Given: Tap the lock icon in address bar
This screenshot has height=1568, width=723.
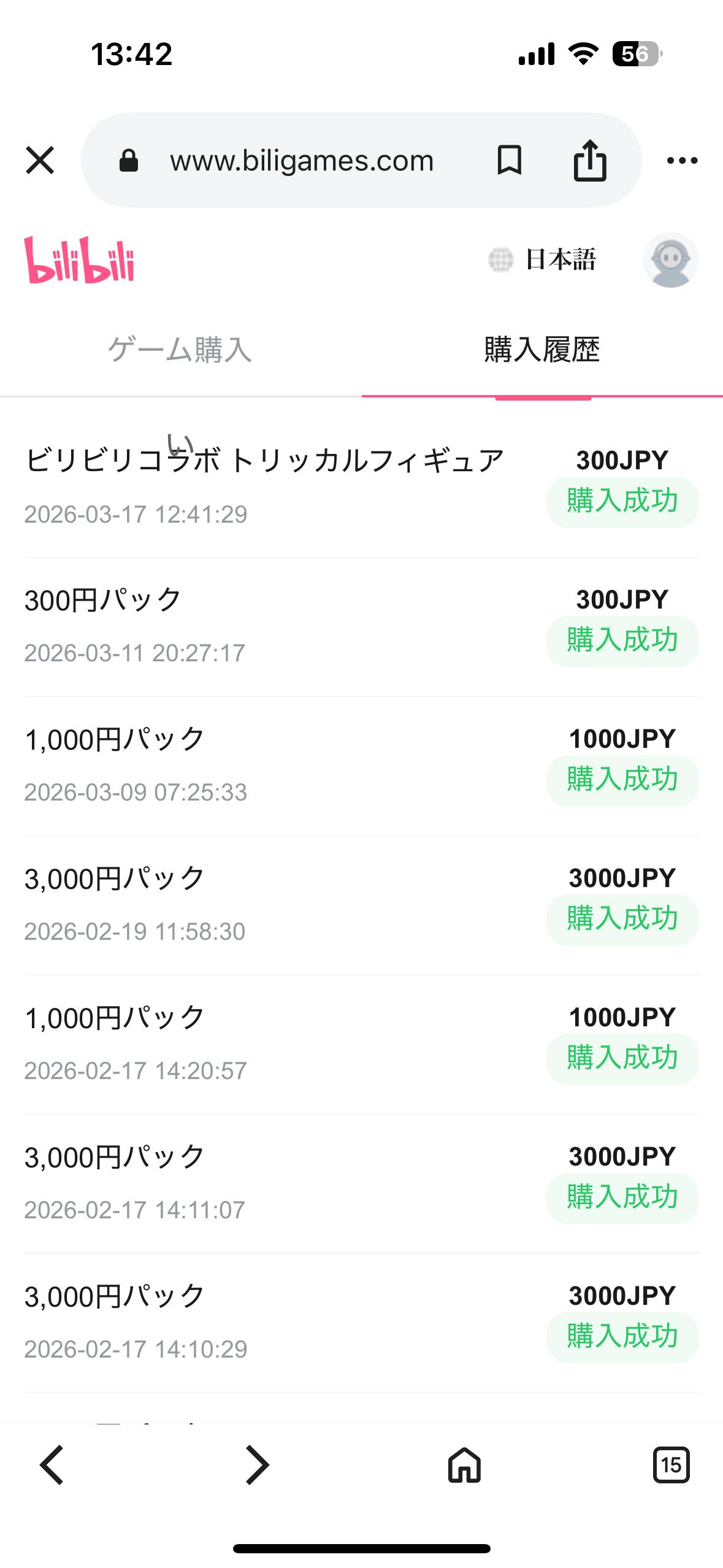Looking at the screenshot, I should pyautogui.click(x=129, y=161).
